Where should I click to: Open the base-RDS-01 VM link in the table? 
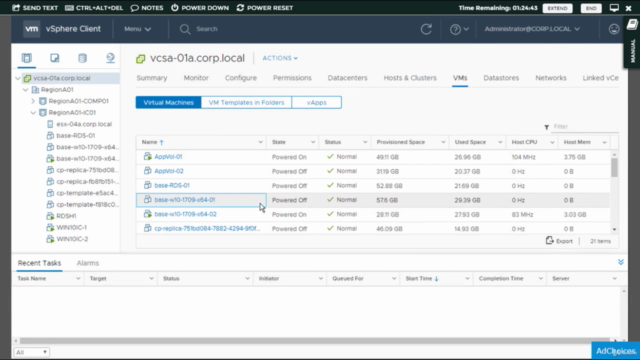pos(172,185)
